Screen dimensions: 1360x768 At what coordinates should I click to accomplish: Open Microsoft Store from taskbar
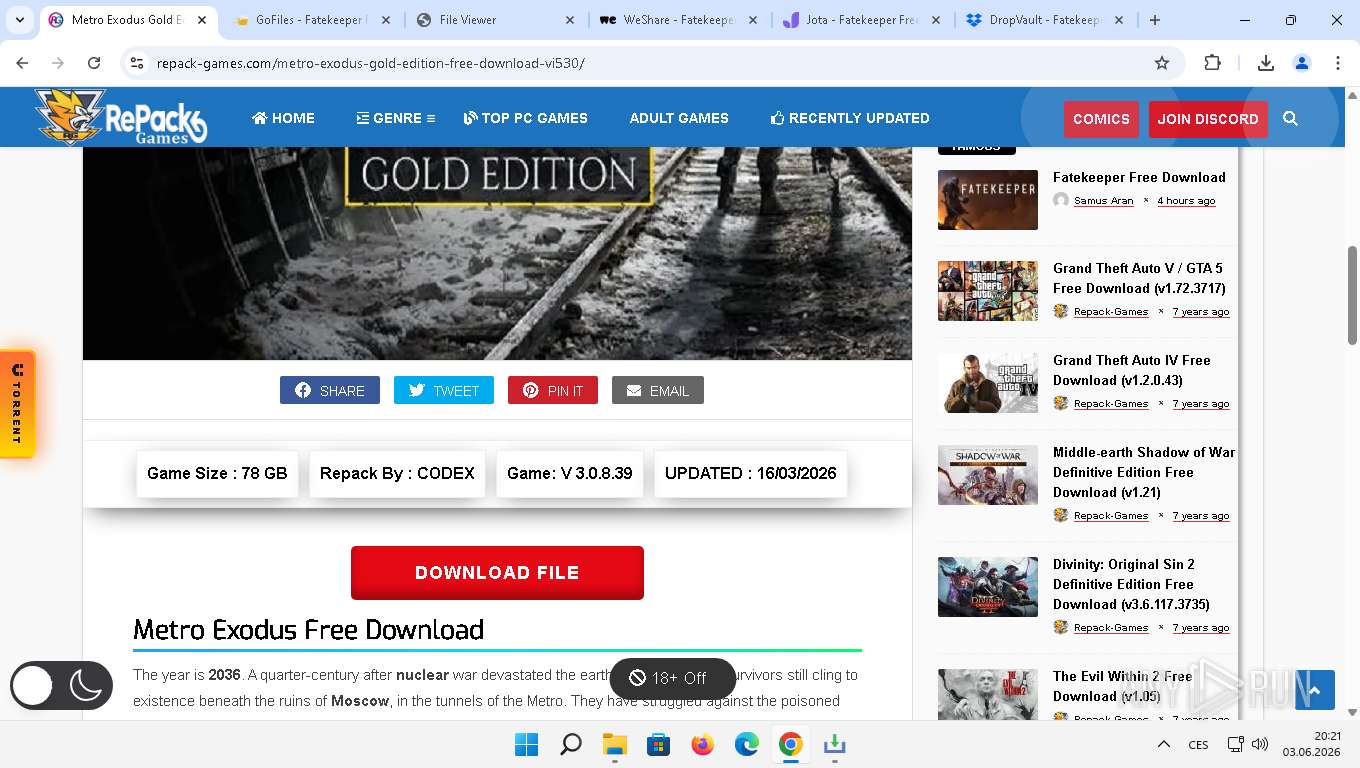click(658, 744)
